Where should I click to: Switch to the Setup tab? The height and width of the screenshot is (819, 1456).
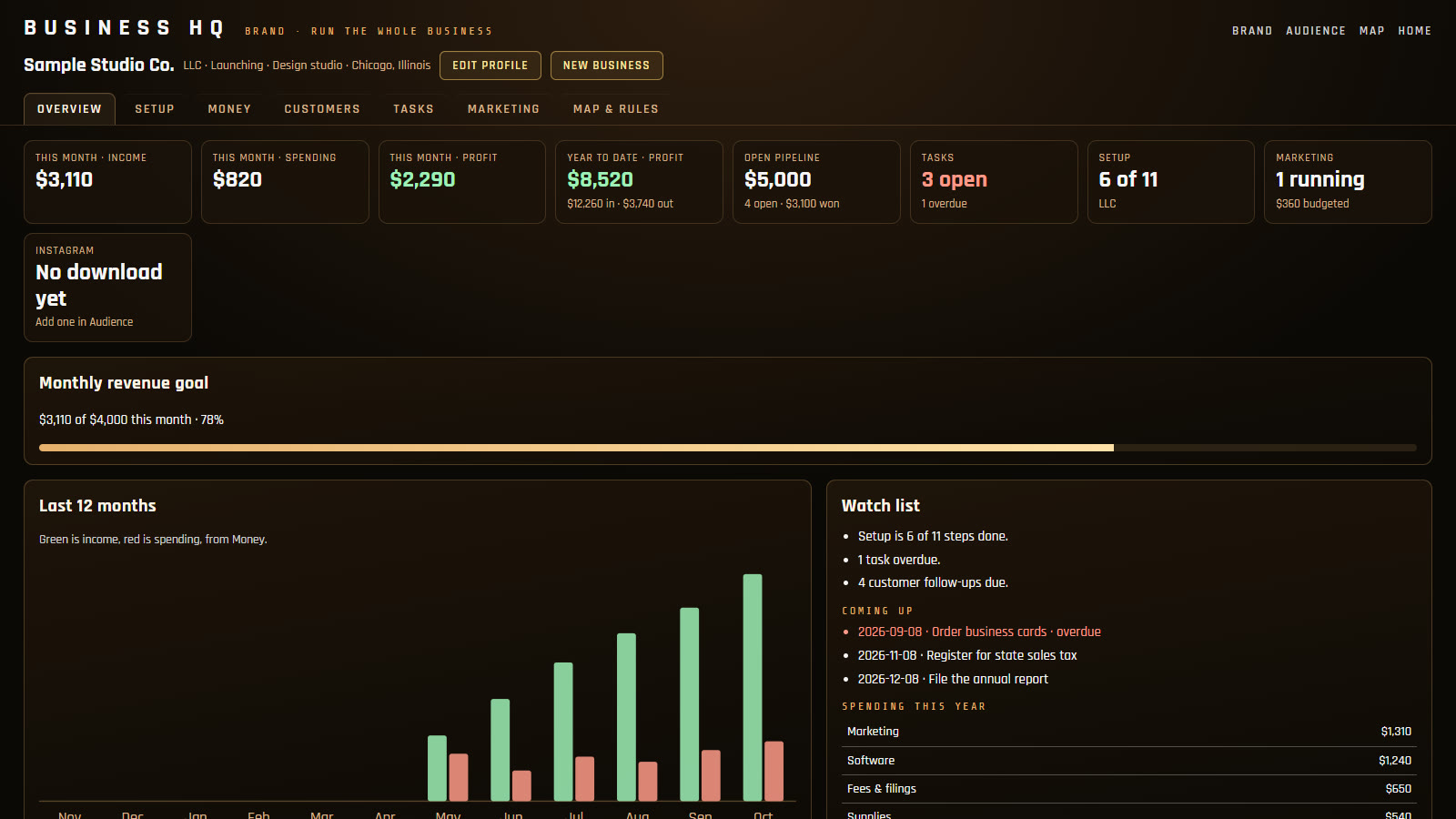pyautogui.click(x=155, y=109)
